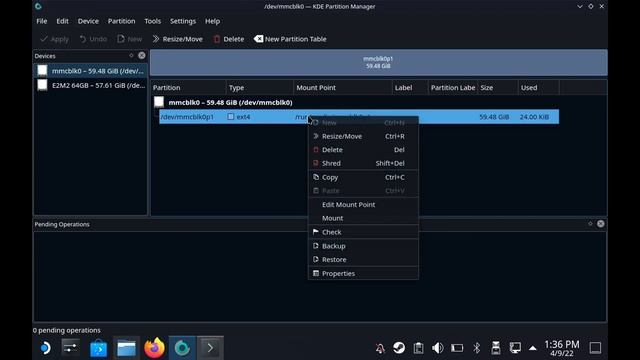The width and height of the screenshot is (640, 360).
Task: Open Discover store from taskbar
Action: pyautogui.click(x=98, y=348)
